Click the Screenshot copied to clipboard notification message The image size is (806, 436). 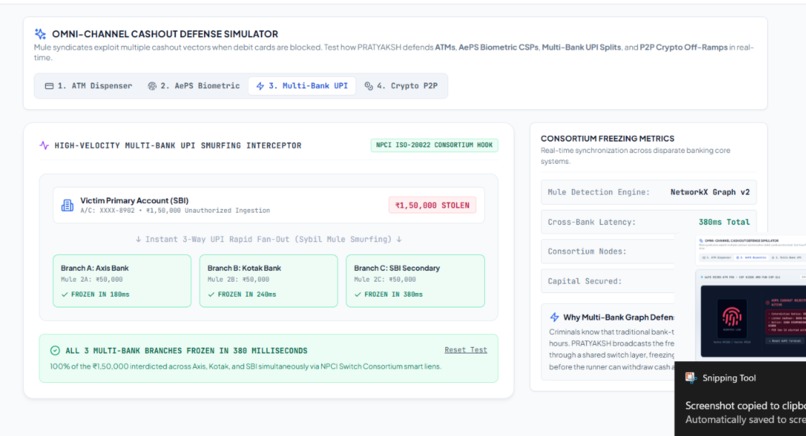coord(745,406)
